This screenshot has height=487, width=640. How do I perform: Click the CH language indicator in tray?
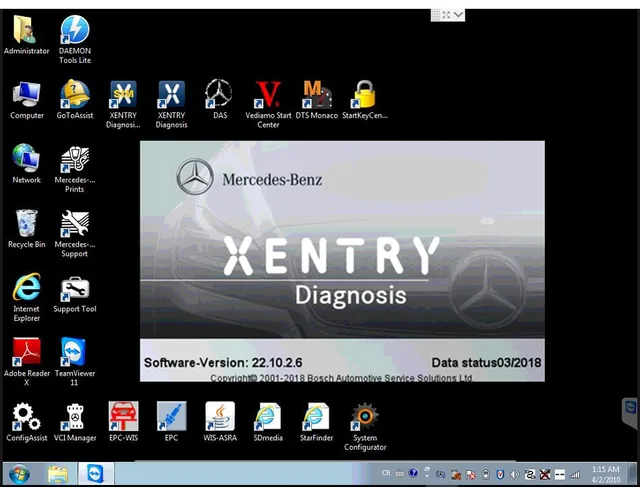[x=386, y=473]
